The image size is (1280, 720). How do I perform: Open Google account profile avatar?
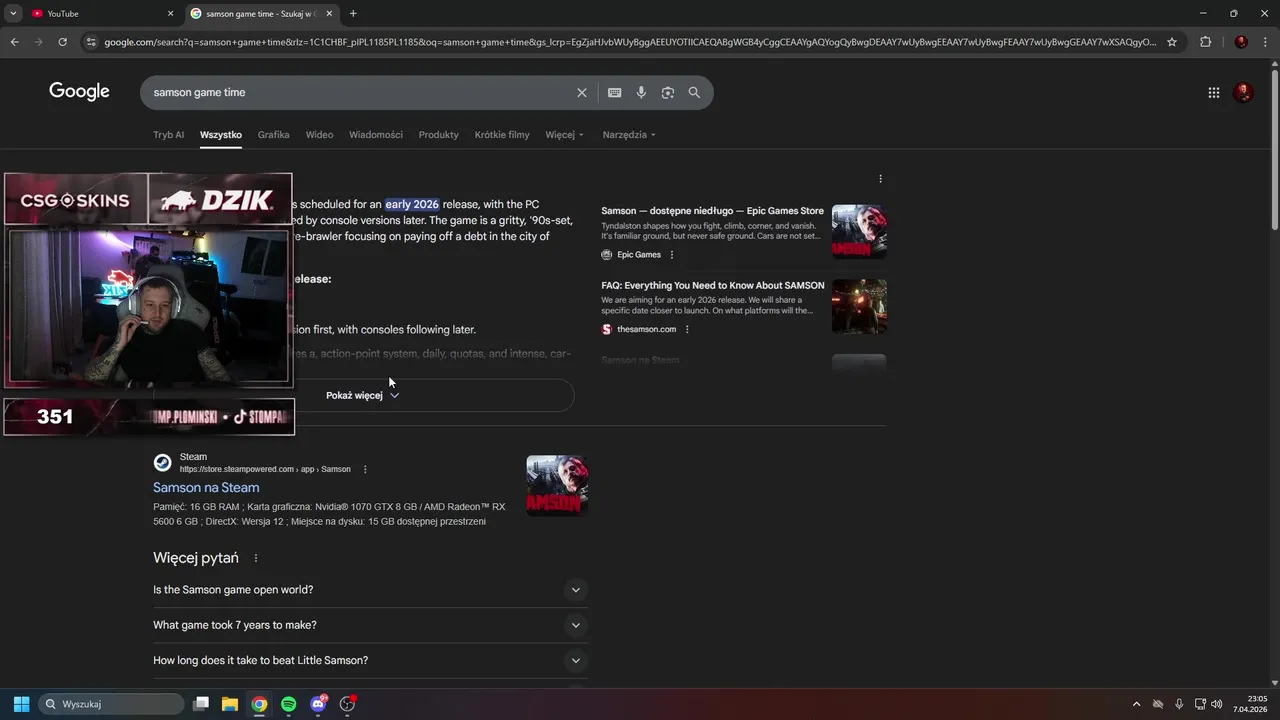tap(1243, 92)
